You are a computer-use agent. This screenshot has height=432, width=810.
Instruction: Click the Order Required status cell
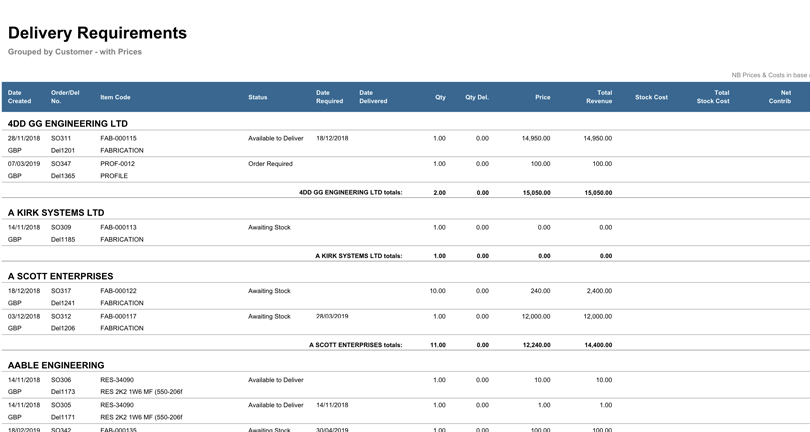coord(270,163)
